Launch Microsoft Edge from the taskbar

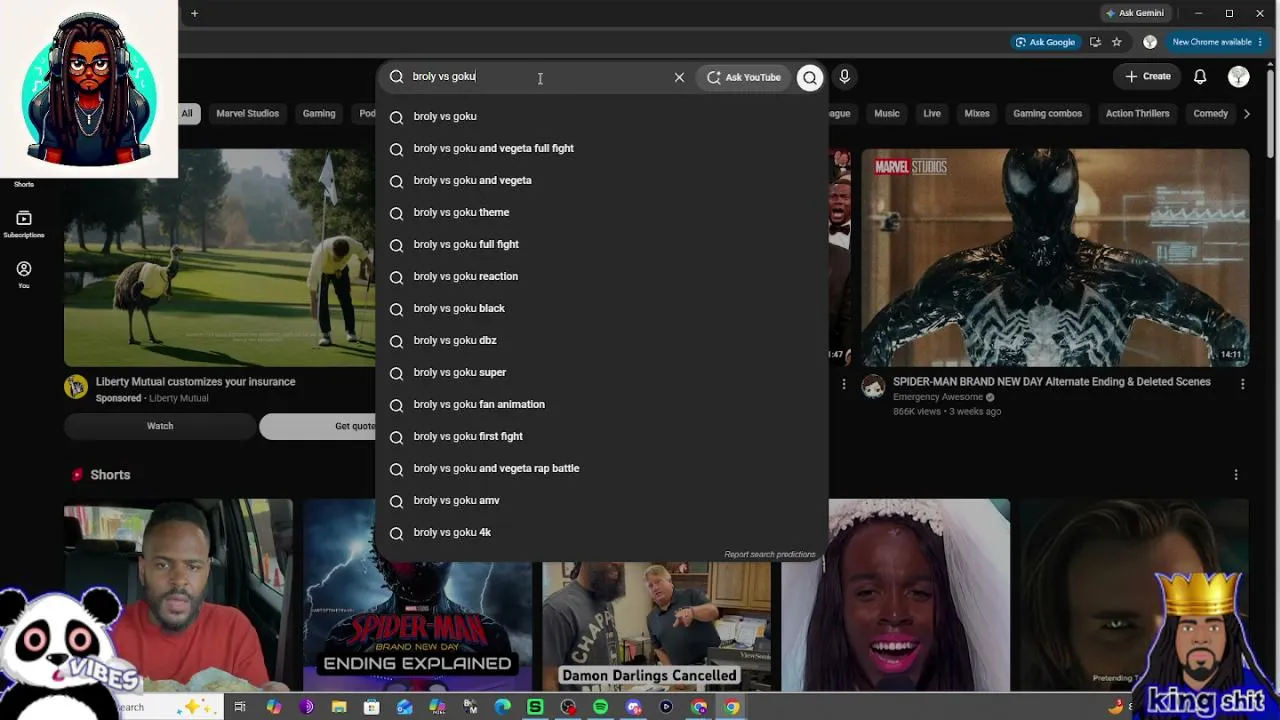[503, 707]
